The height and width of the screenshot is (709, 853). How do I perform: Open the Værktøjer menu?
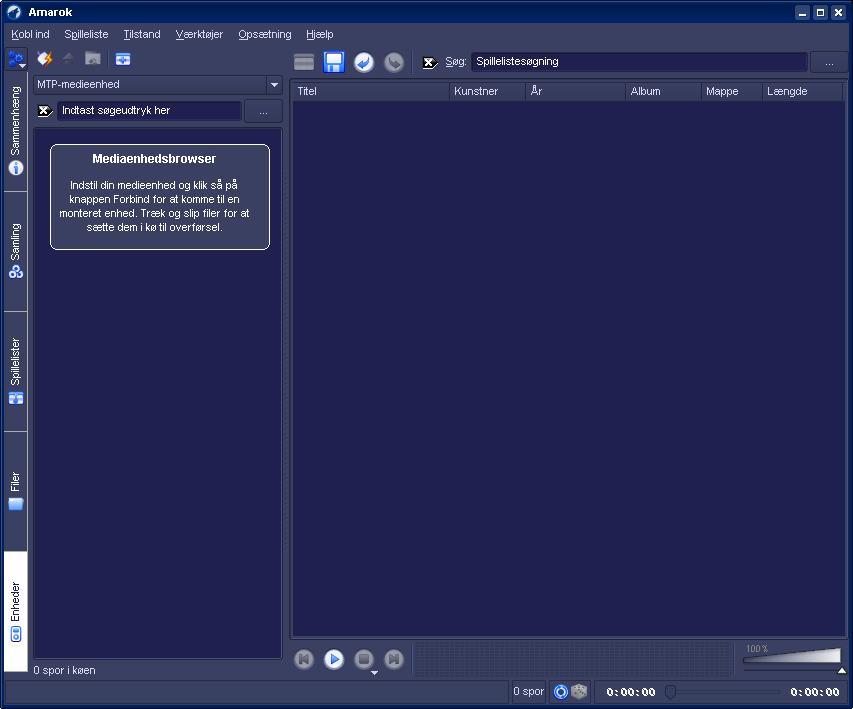[199, 34]
